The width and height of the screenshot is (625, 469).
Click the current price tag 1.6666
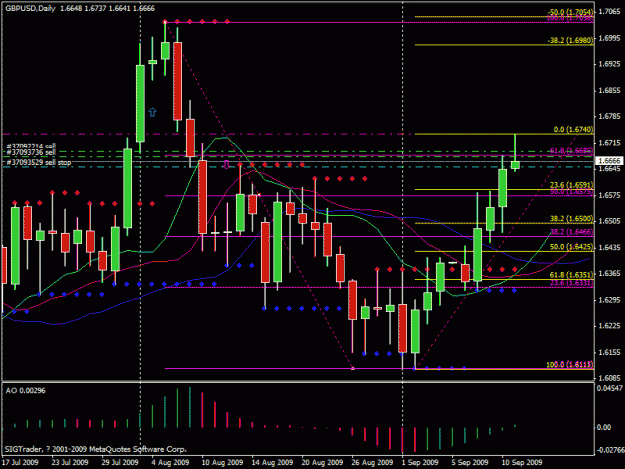pos(609,161)
